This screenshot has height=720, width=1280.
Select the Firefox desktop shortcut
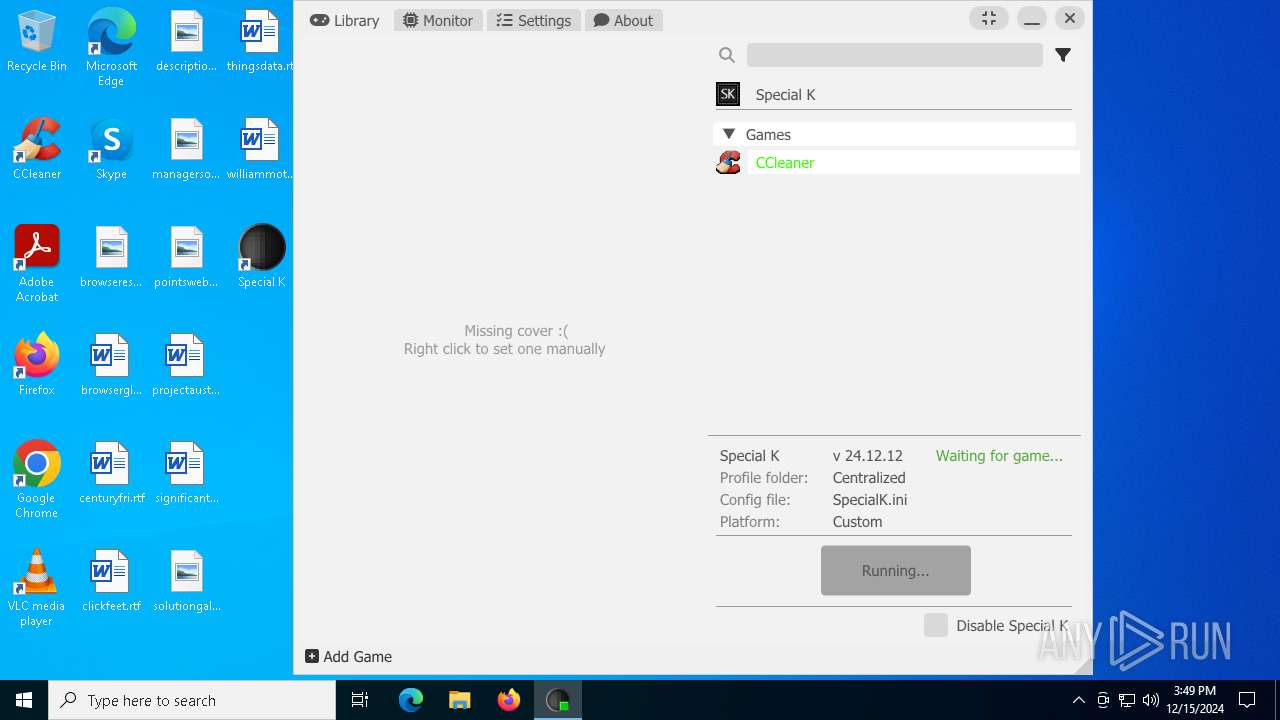click(37, 365)
